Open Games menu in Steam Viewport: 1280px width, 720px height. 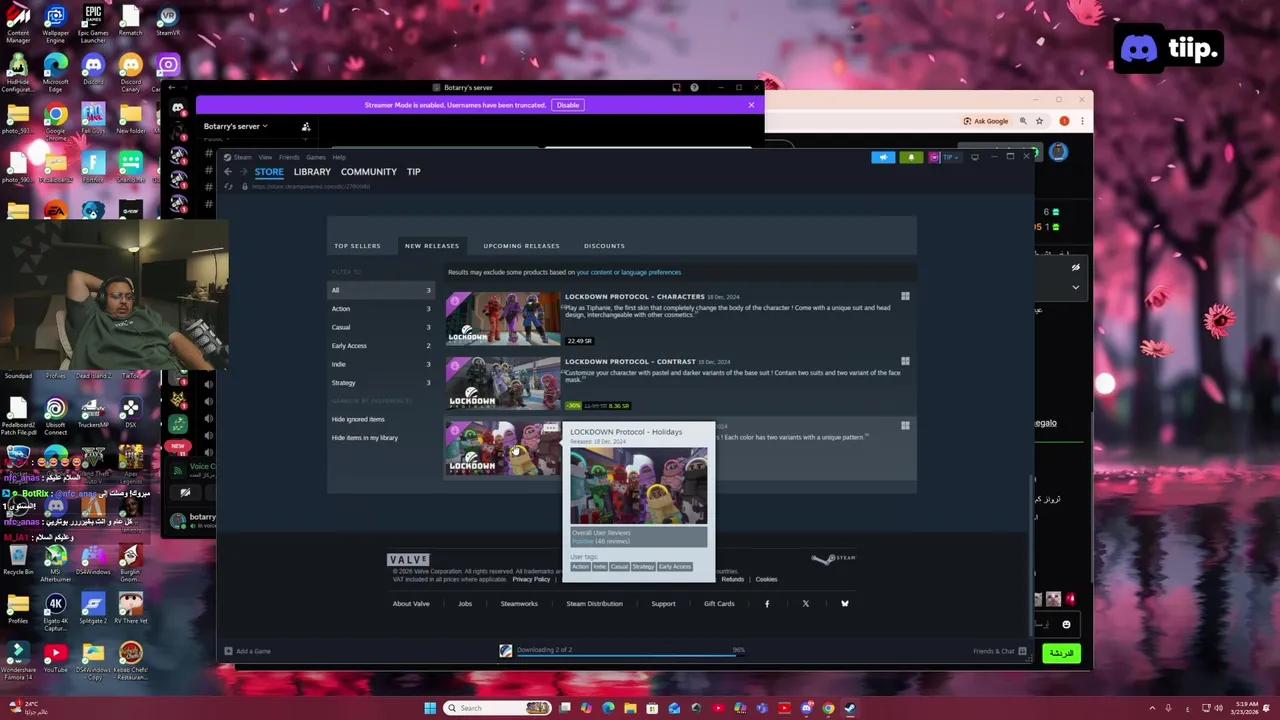[316, 157]
